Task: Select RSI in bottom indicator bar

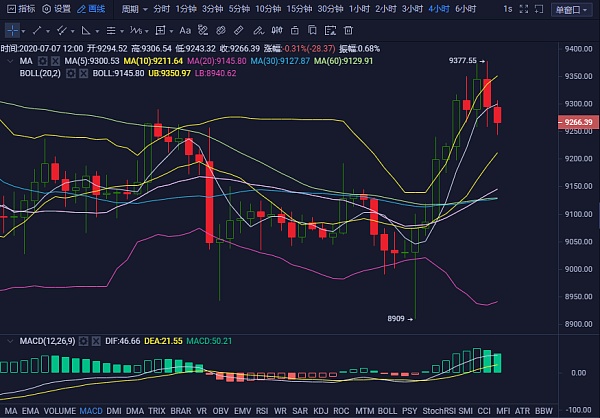Action: pos(262,411)
